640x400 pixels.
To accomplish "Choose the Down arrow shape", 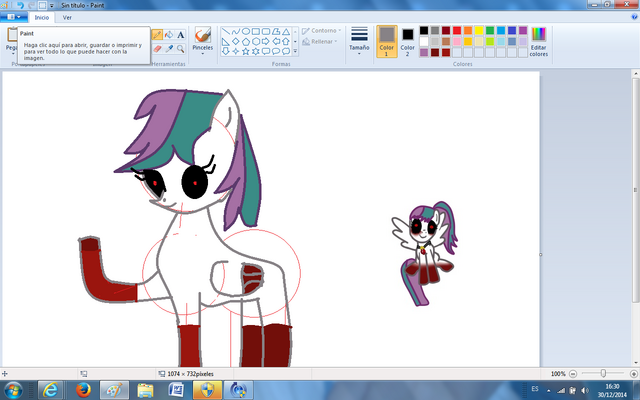I will [x=226, y=51].
